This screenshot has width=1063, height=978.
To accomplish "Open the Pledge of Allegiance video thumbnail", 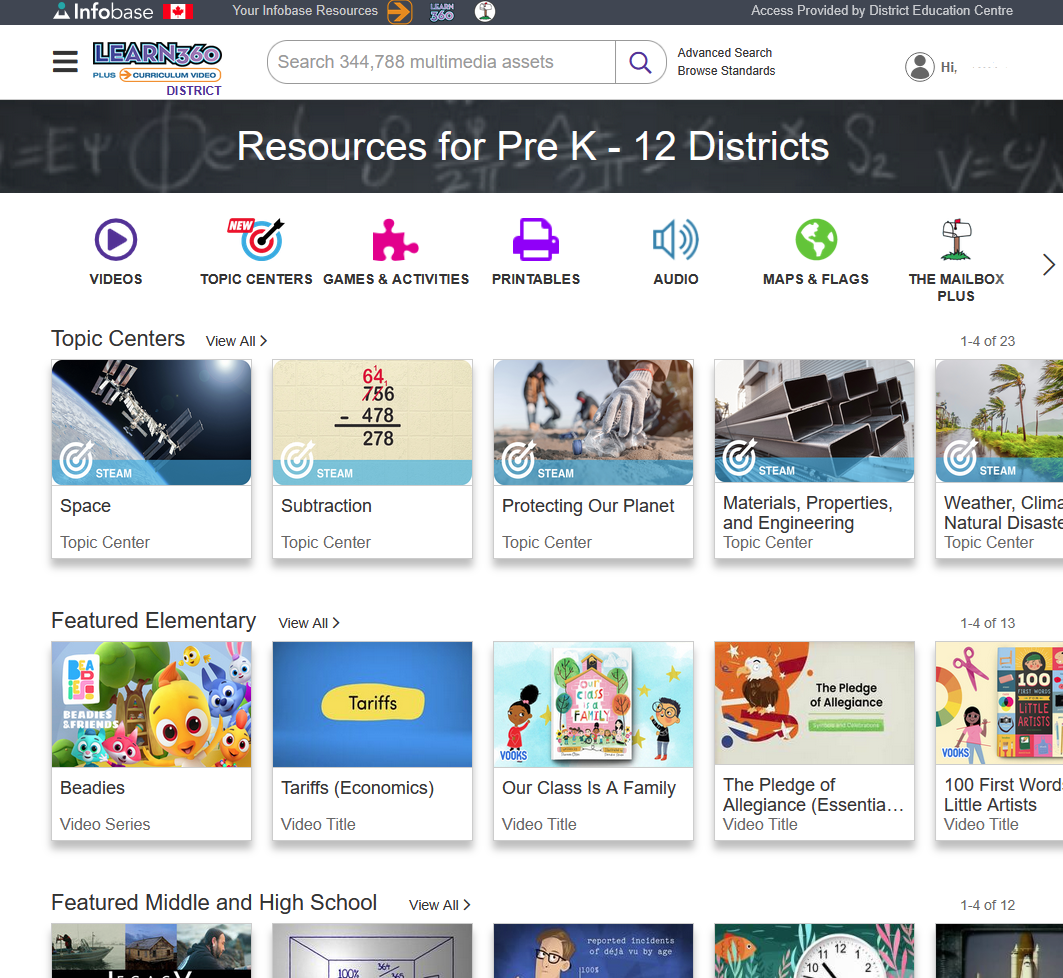I will point(814,703).
